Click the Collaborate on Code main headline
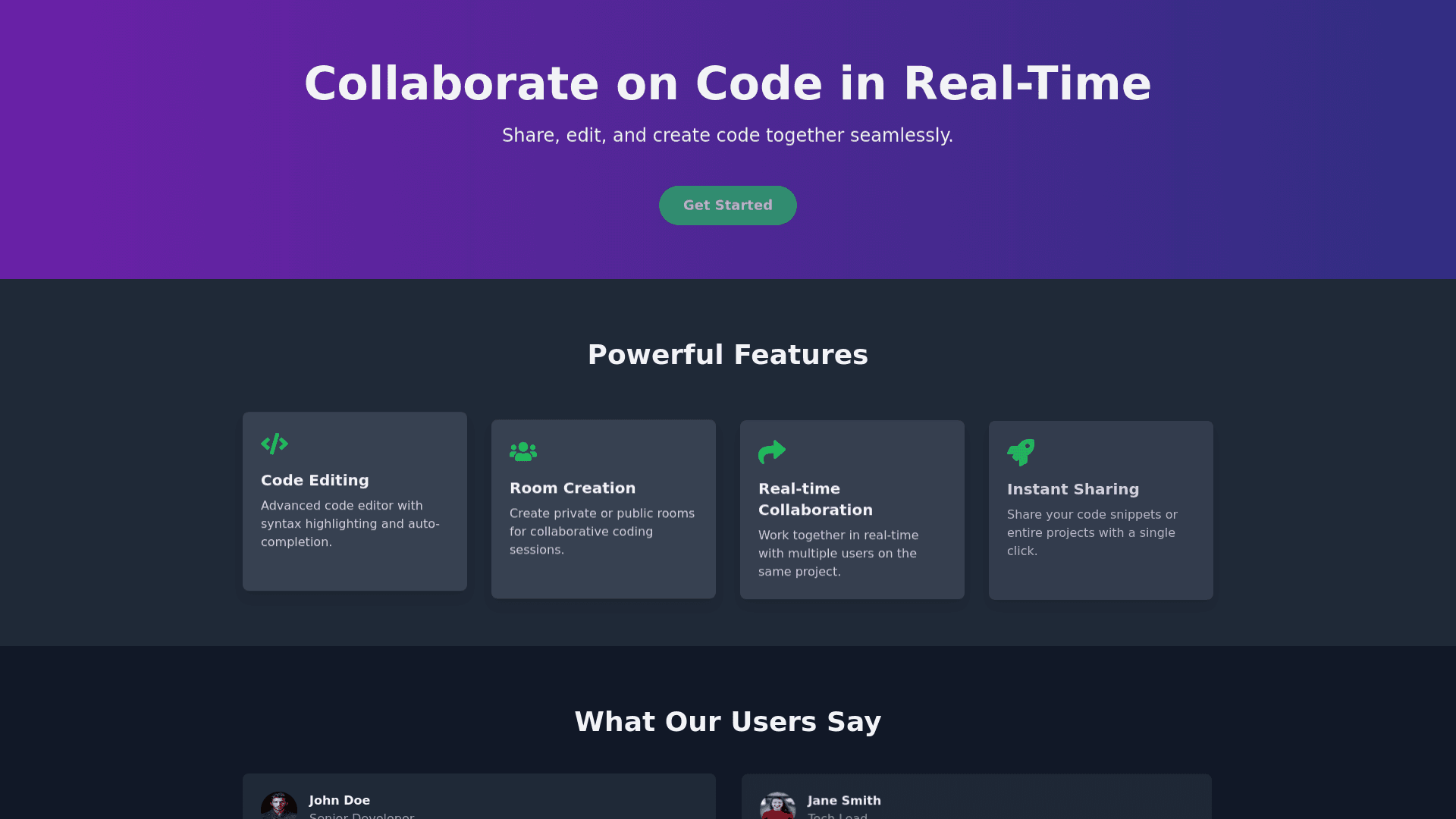 pos(727,83)
